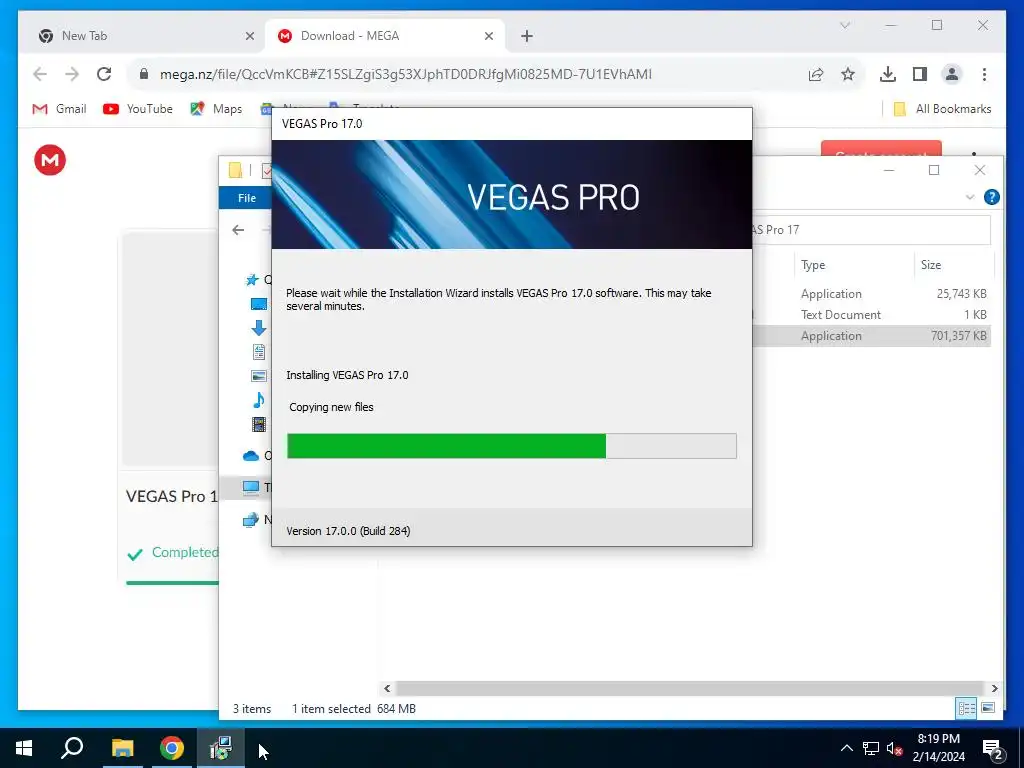Open Windows taskbar search

pyautogui.click(x=72, y=748)
